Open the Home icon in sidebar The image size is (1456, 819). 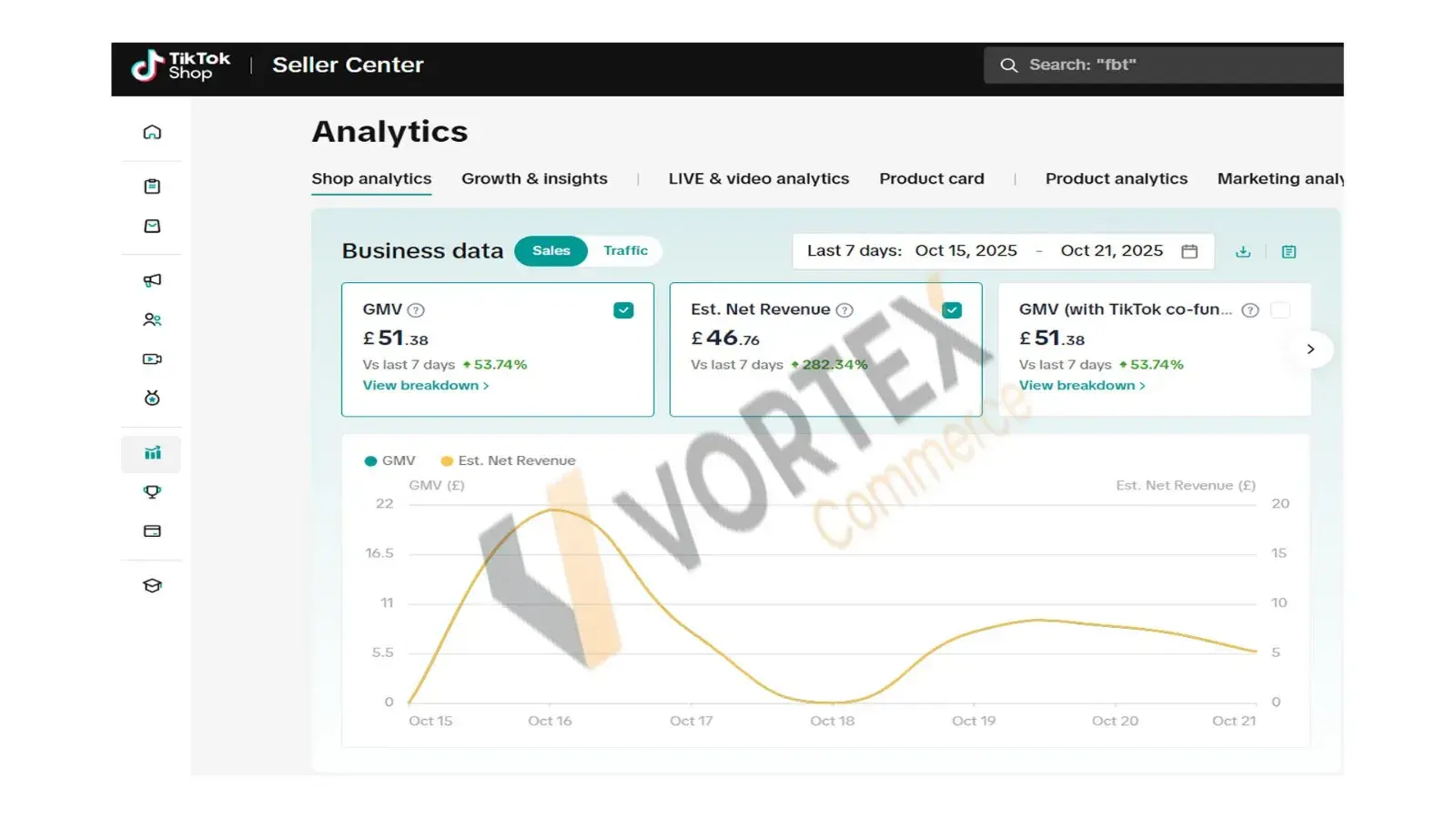pos(152,132)
